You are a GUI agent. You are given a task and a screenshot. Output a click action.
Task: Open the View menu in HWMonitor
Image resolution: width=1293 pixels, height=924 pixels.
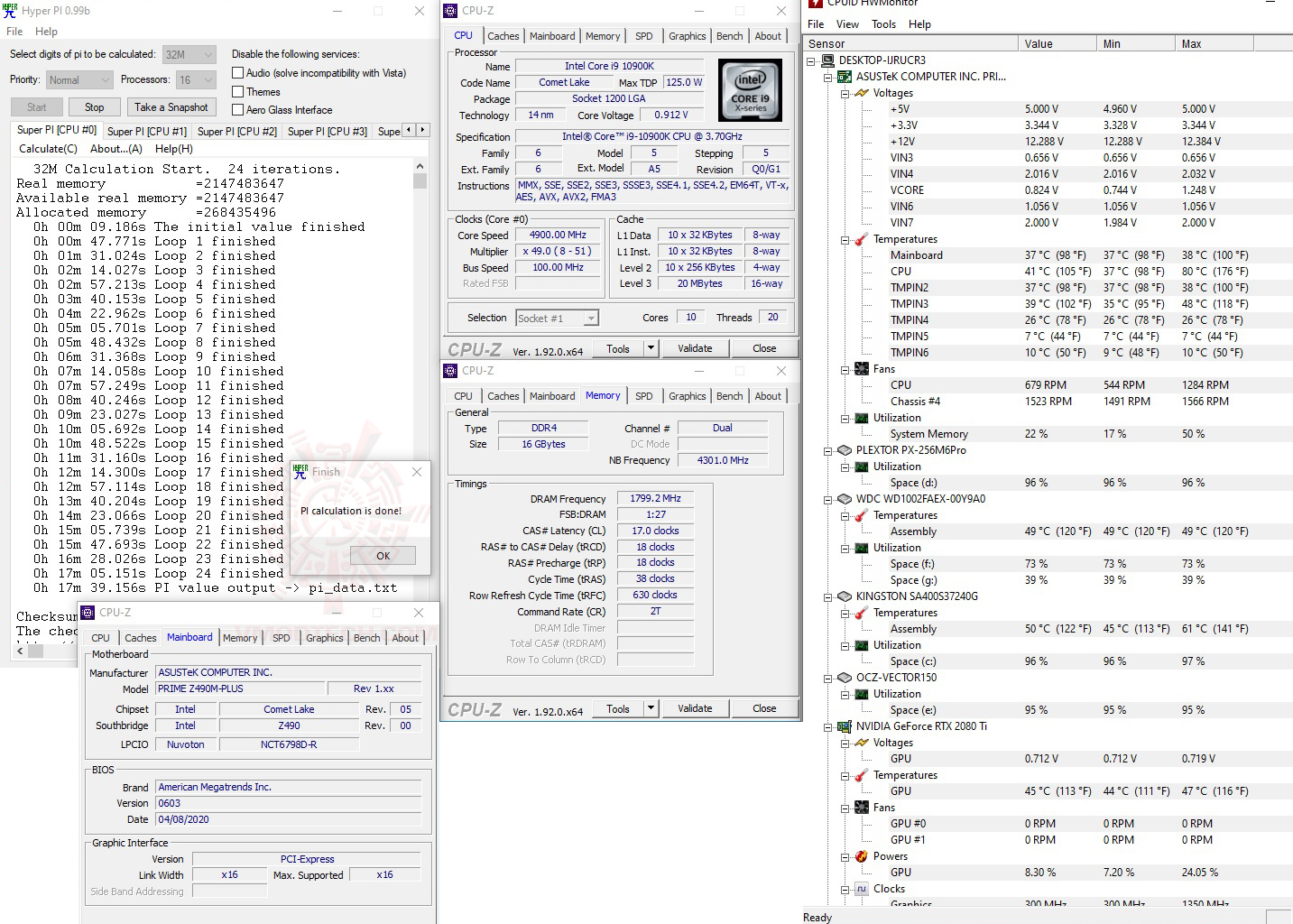pos(847,24)
